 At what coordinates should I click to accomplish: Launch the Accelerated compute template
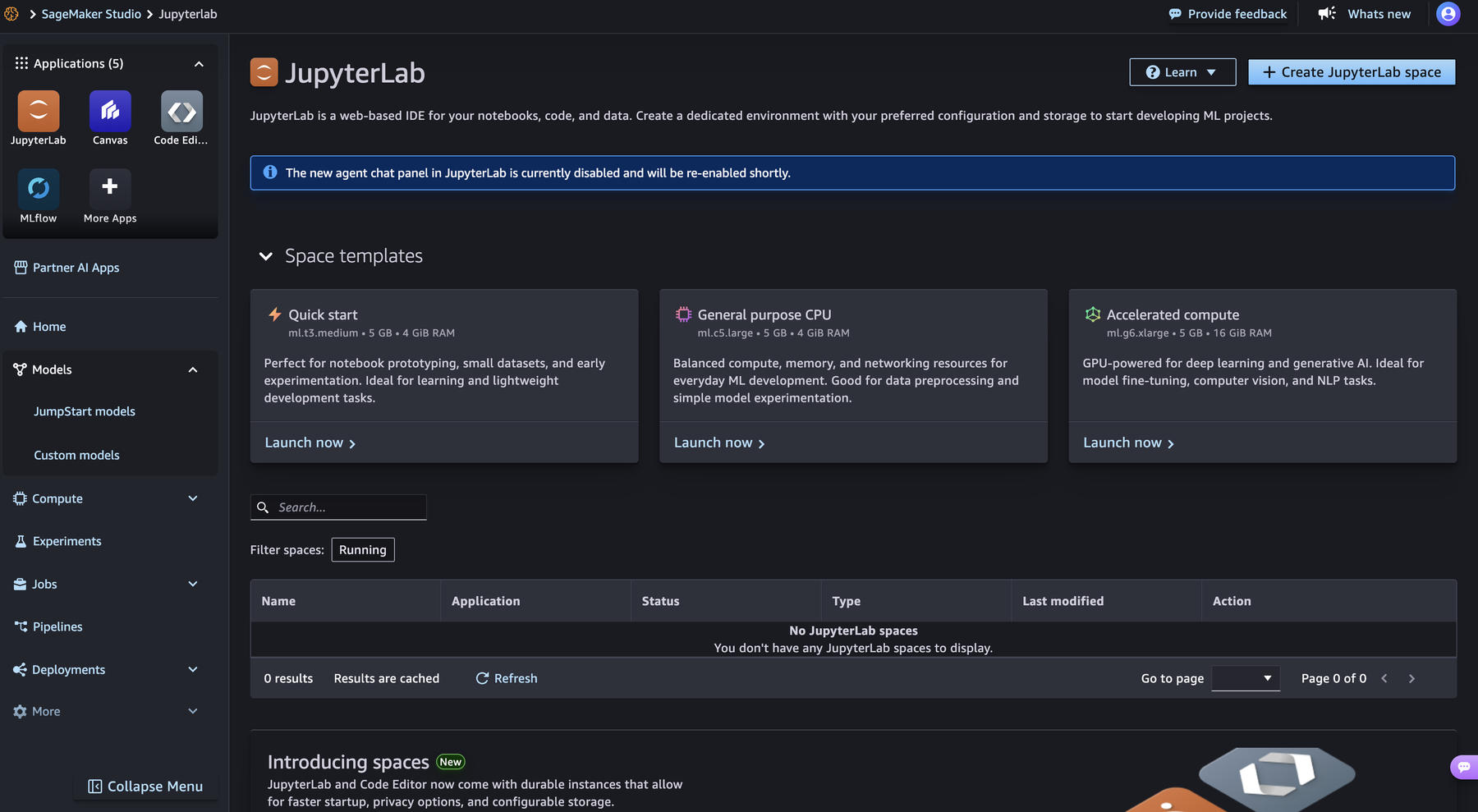click(1128, 443)
